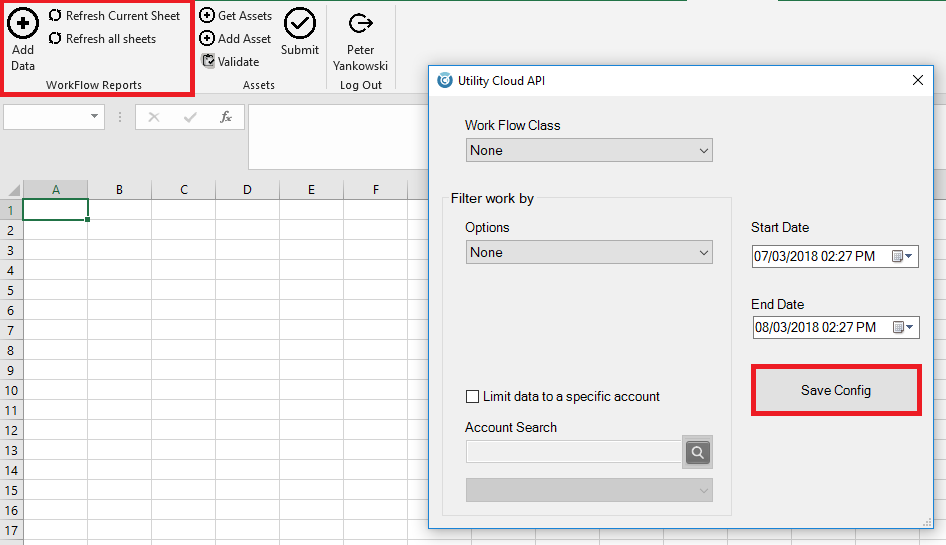The height and width of the screenshot is (545, 946).
Task: Click the Validate clipboard icon
Action: point(208,61)
